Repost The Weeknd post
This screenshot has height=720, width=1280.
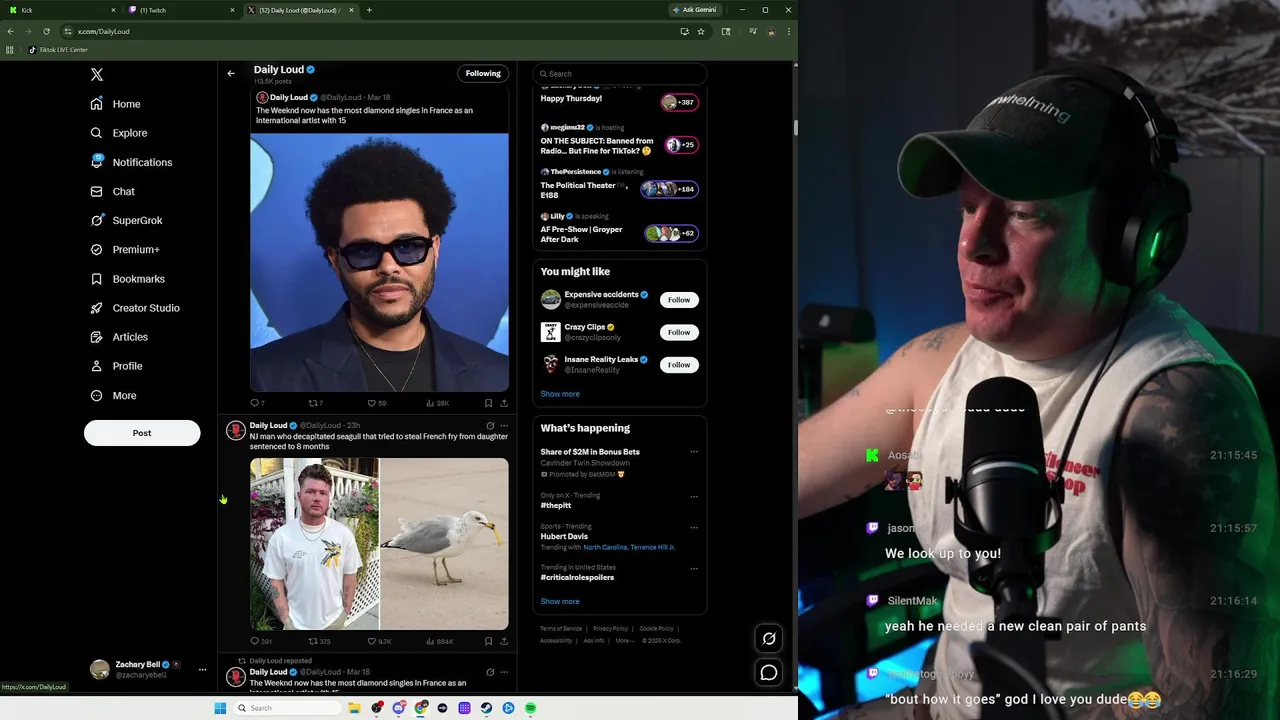coord(315,403)
